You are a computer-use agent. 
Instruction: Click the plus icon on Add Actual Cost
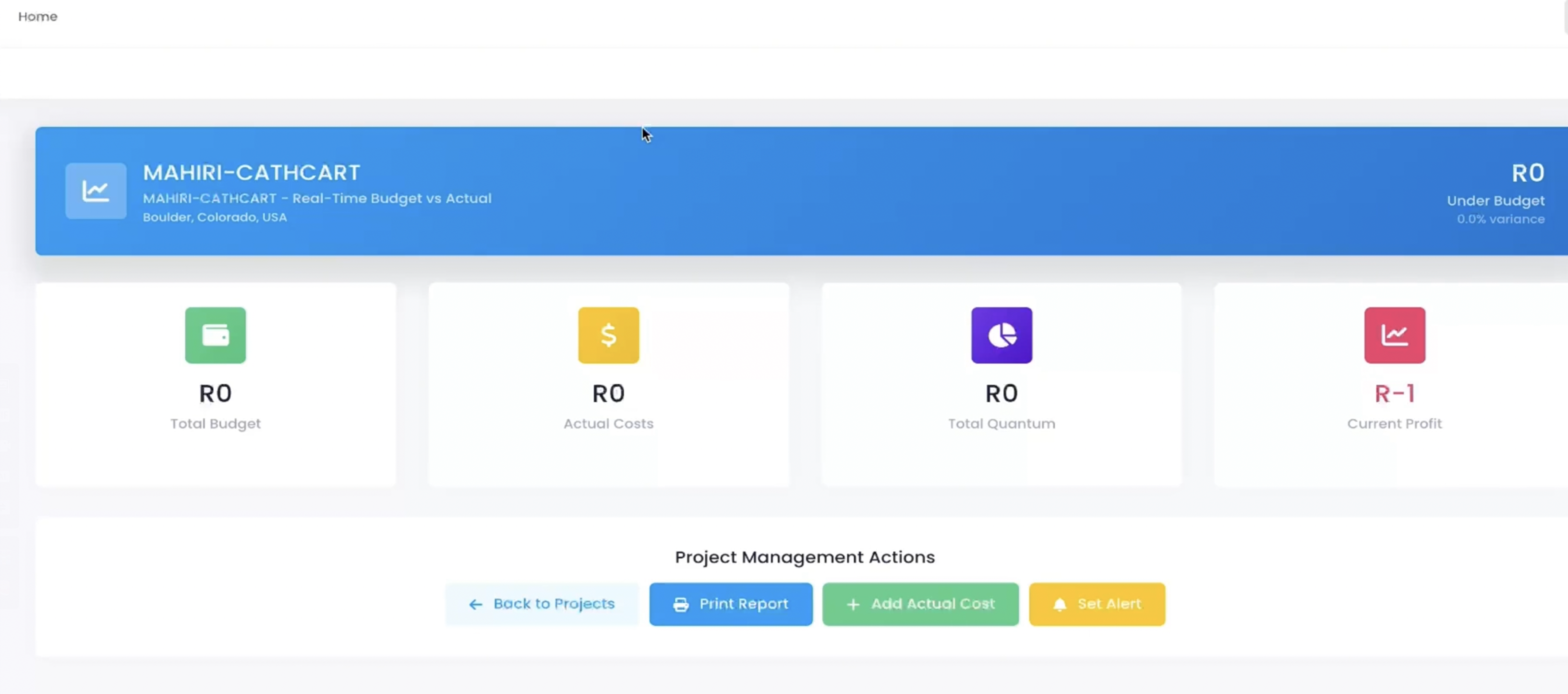[853, 605]
